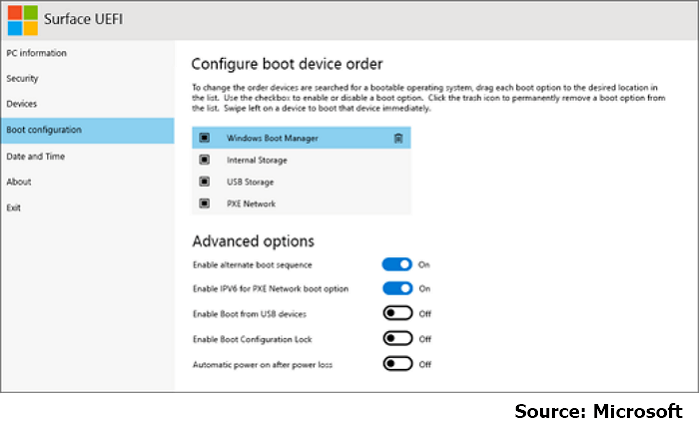
Task: Enable Boot from USB devices switch
Action: pos(397,314)
